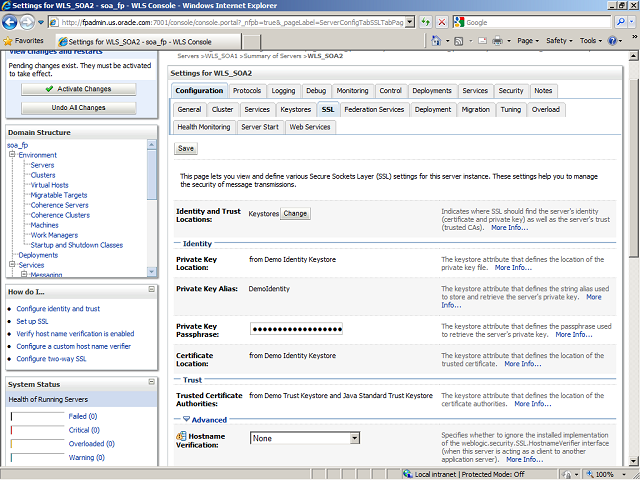Viewport: 640px width, 480px height.
Task: Click the Hostname Verification restart-required icon
Action: click(x=181, y=438)
